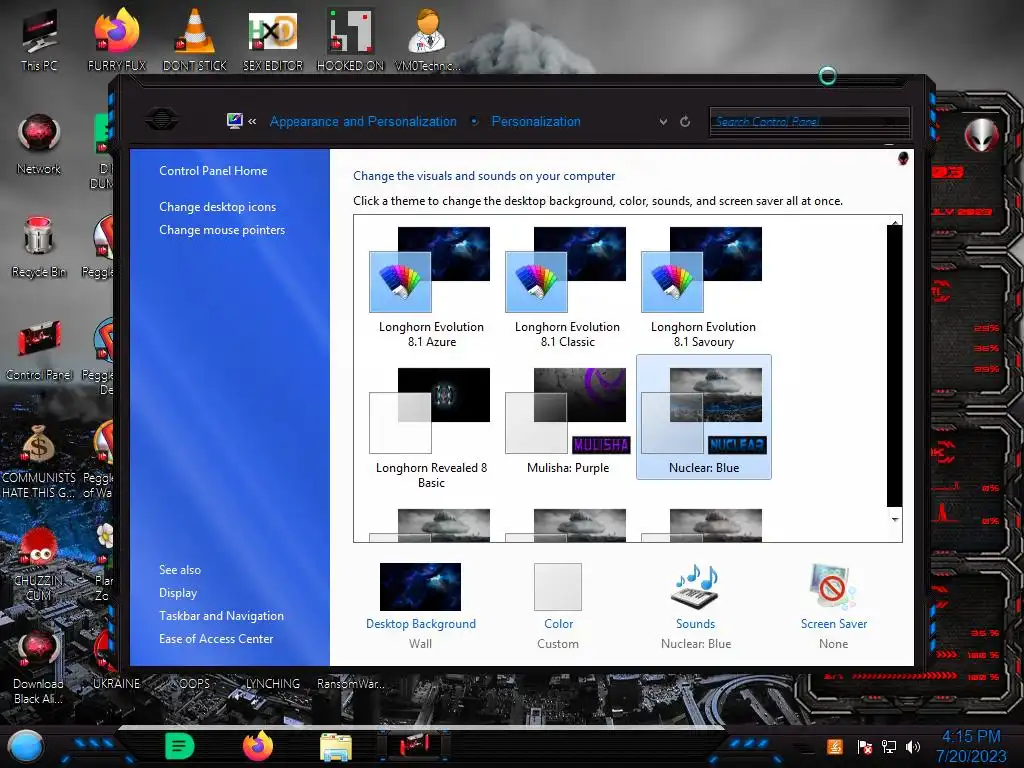Click the volume speaker tray icon
The image size is (1024, 768).
click(x=913, y=746)
